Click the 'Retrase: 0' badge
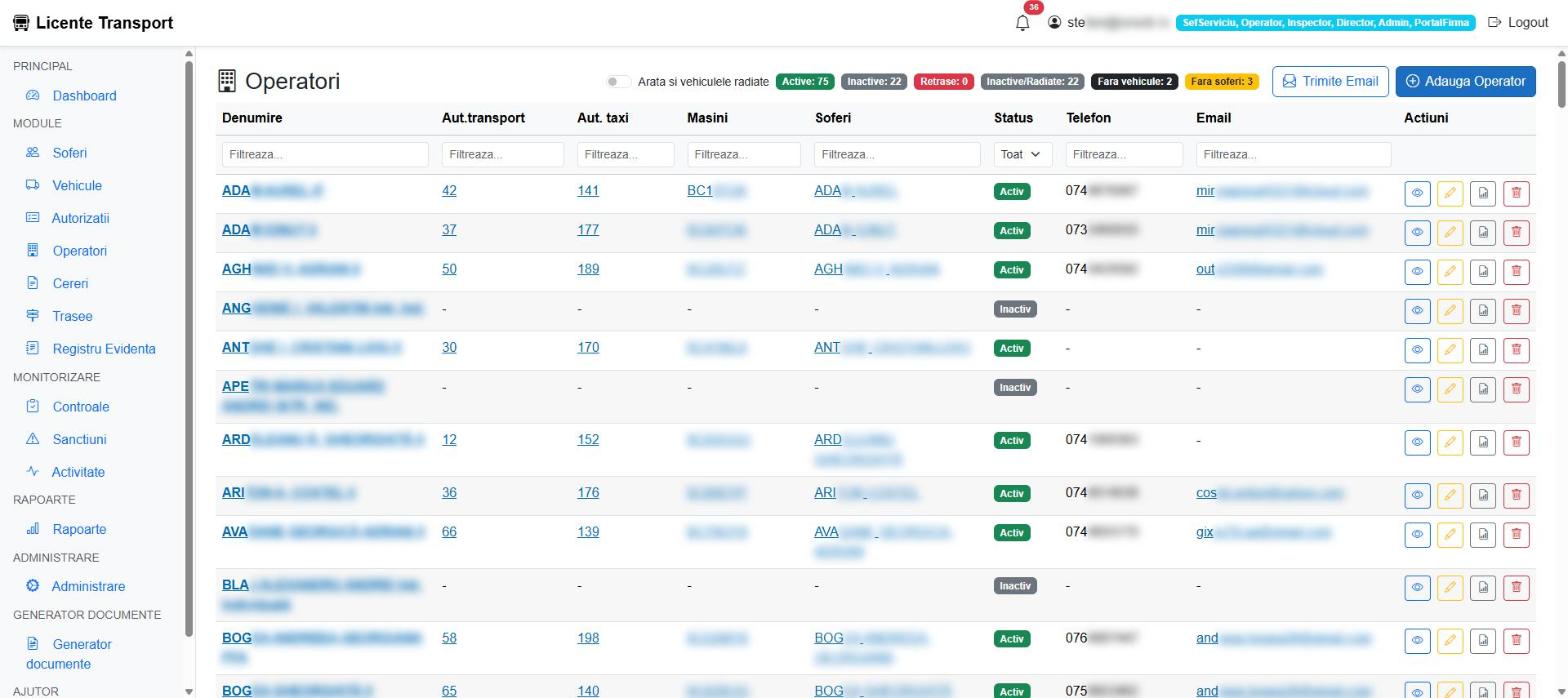The image size is (1568, 698). (x=944, y=82)
